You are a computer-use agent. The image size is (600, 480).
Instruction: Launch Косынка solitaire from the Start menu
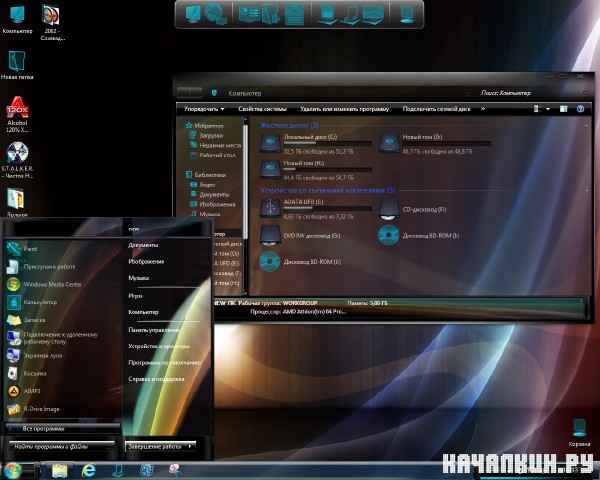[x=28, y=373]
